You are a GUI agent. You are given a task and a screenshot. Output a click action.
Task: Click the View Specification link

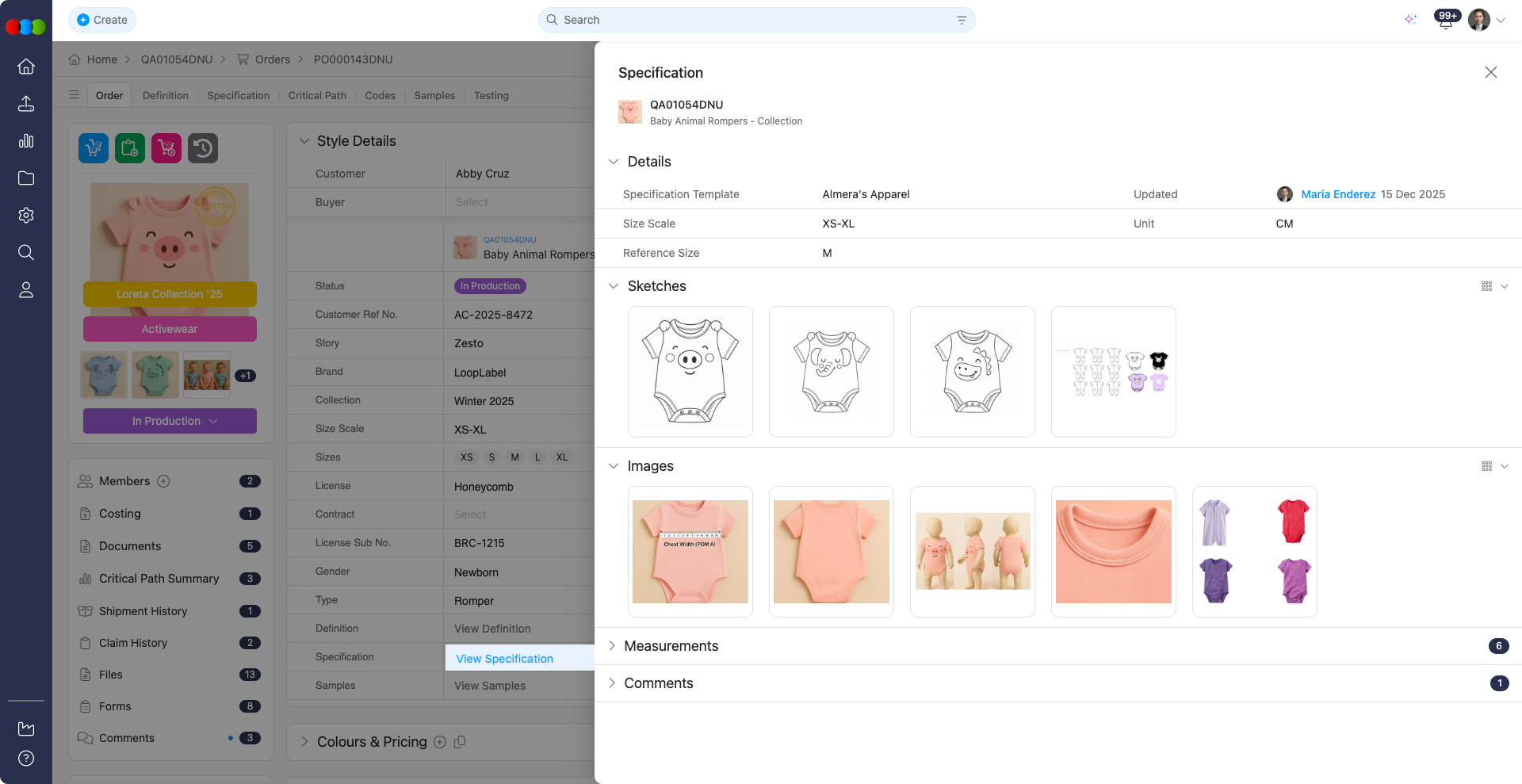click(504, 658)
